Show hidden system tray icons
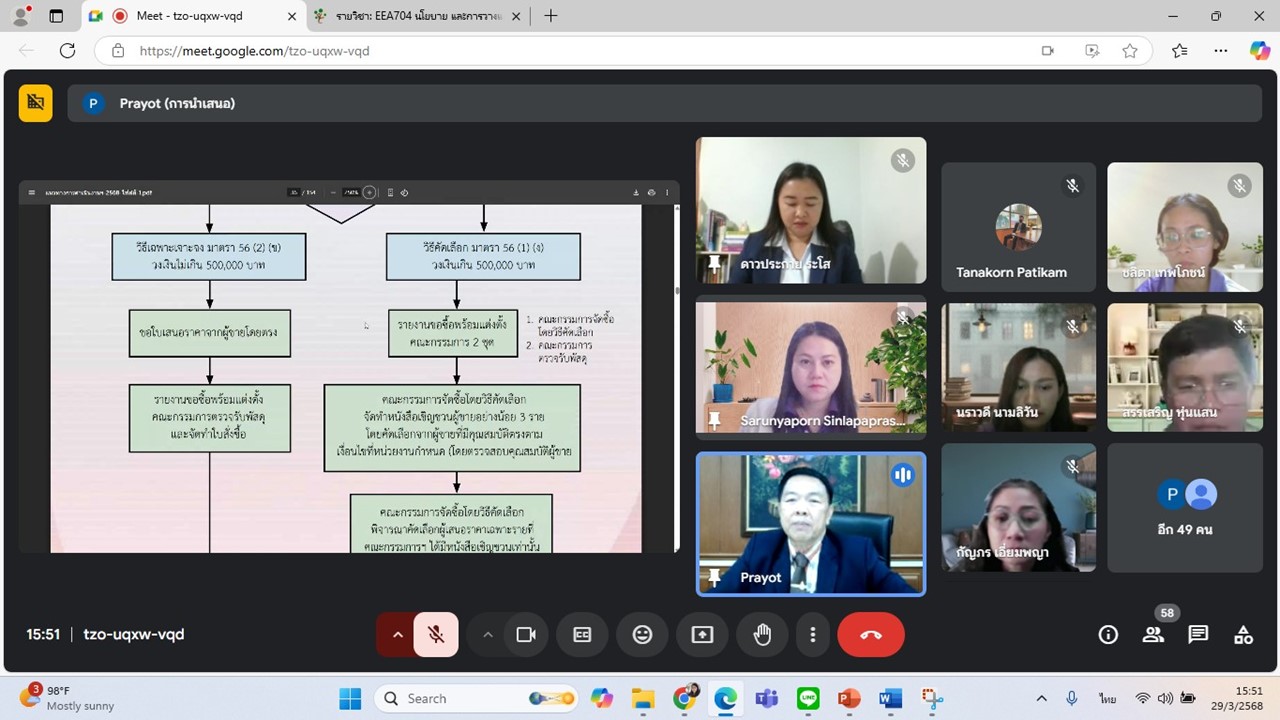1280x720 pixels. point(1041,698)
